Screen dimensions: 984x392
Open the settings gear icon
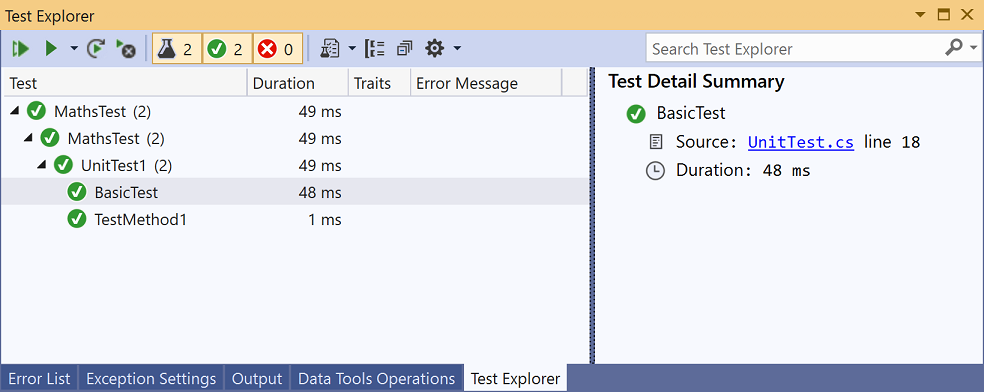(435, 49)
